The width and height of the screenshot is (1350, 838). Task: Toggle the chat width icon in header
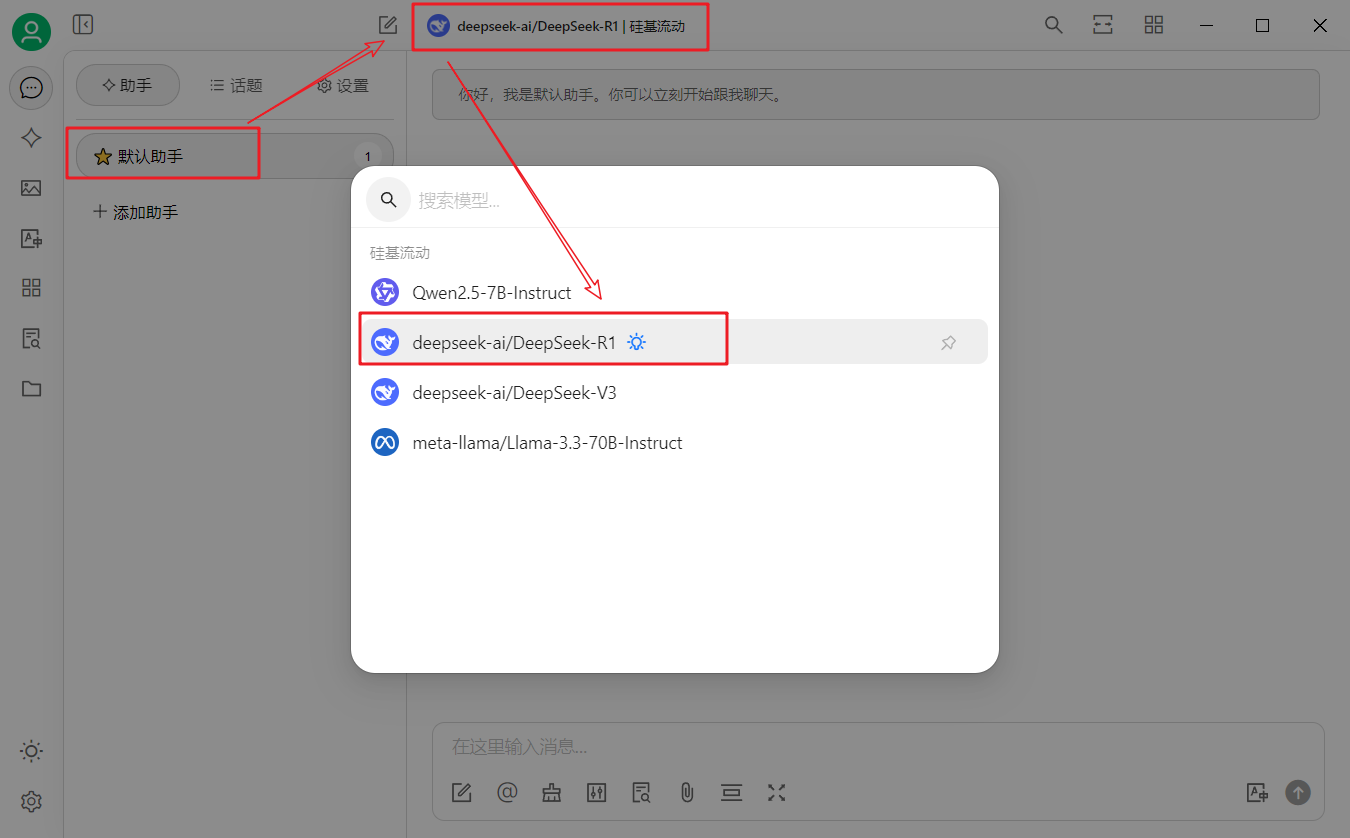tap(1103, 25)
